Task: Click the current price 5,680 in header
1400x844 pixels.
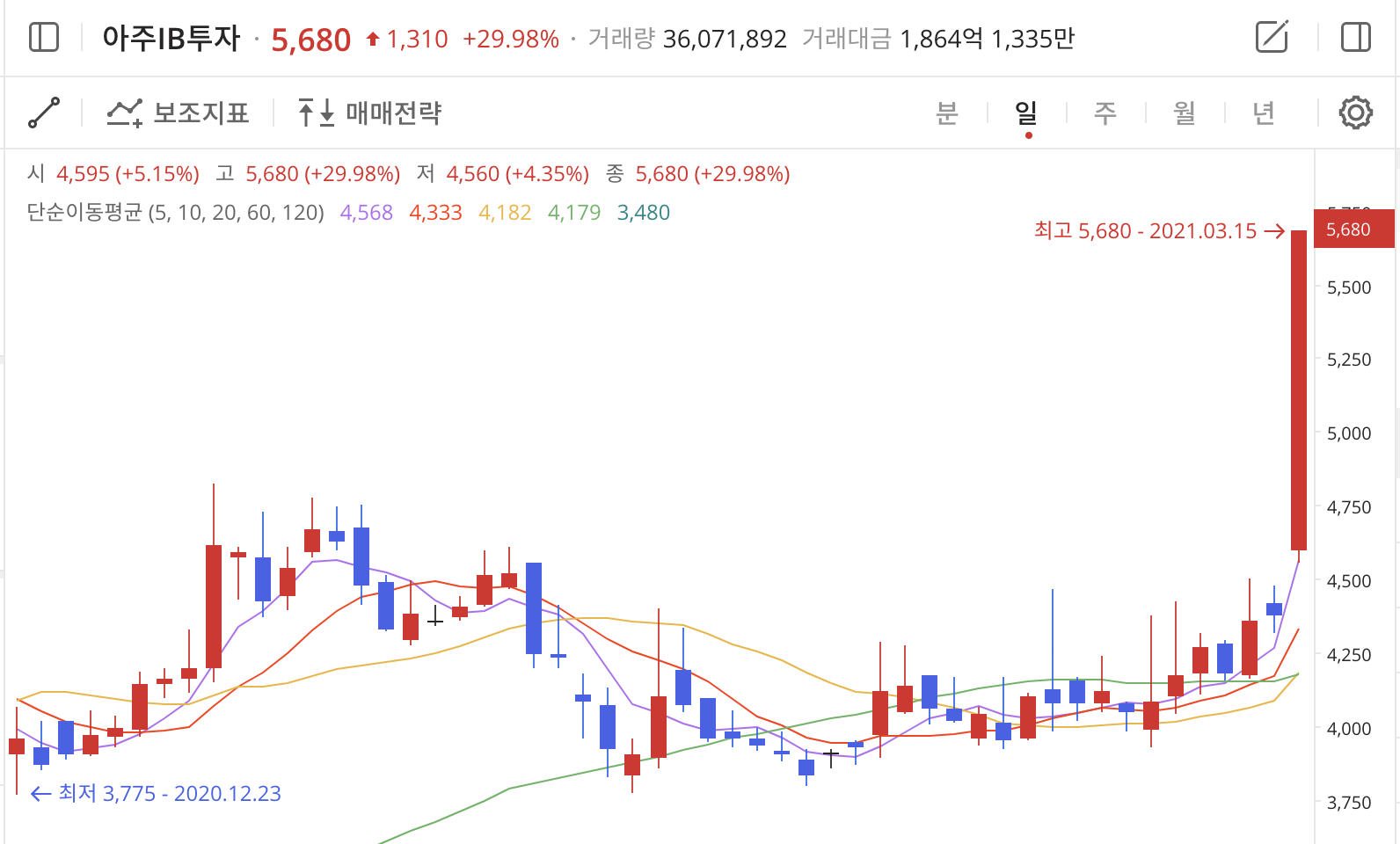Action: click(311, 40)
